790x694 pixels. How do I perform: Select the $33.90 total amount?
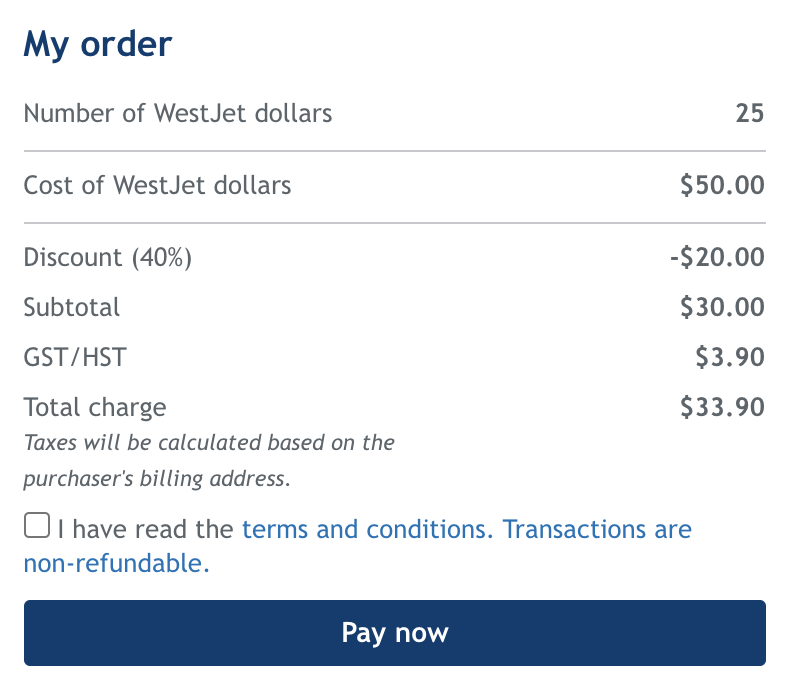tap(722, 407)
